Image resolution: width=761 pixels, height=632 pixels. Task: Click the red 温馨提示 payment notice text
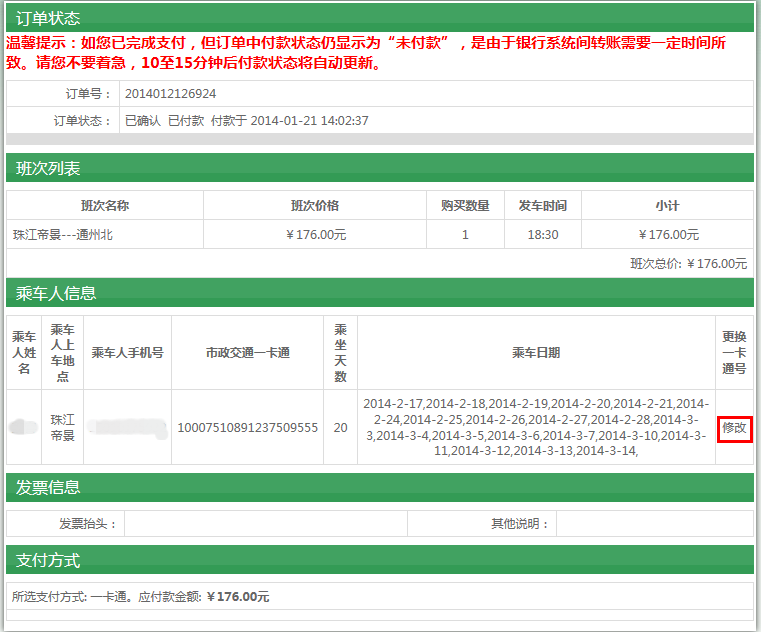coord(365,53)
